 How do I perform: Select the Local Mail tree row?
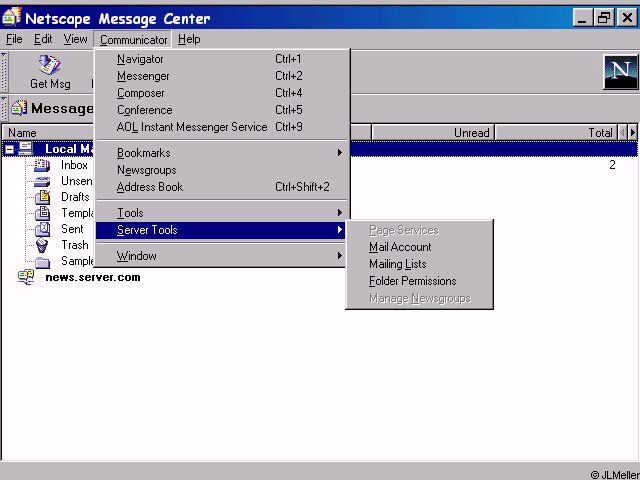[x=320, y=149]
